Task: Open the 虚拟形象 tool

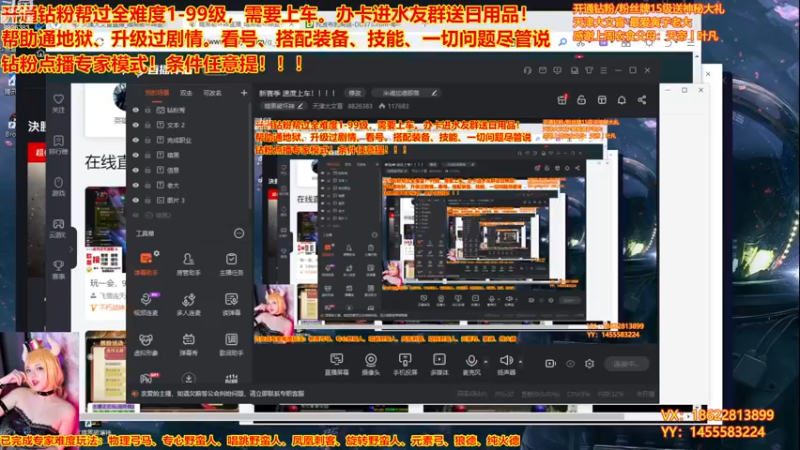Action: [x=145, y=344]
